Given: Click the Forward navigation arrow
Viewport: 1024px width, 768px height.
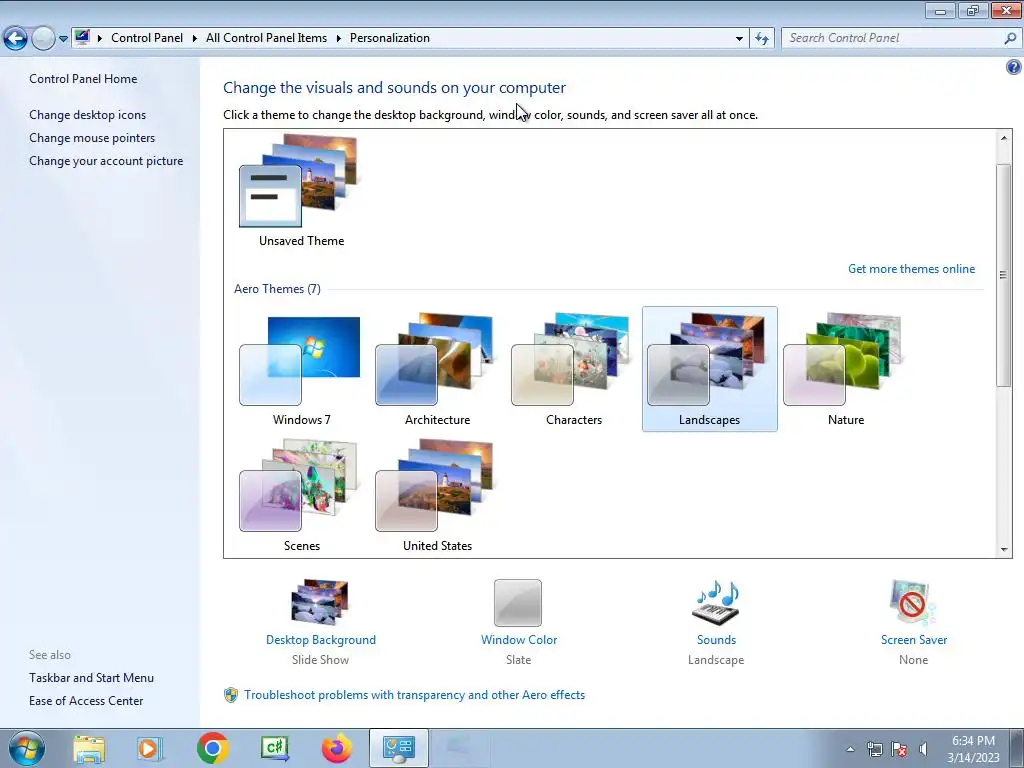Looking at the screenshot, I should point(43,39).
